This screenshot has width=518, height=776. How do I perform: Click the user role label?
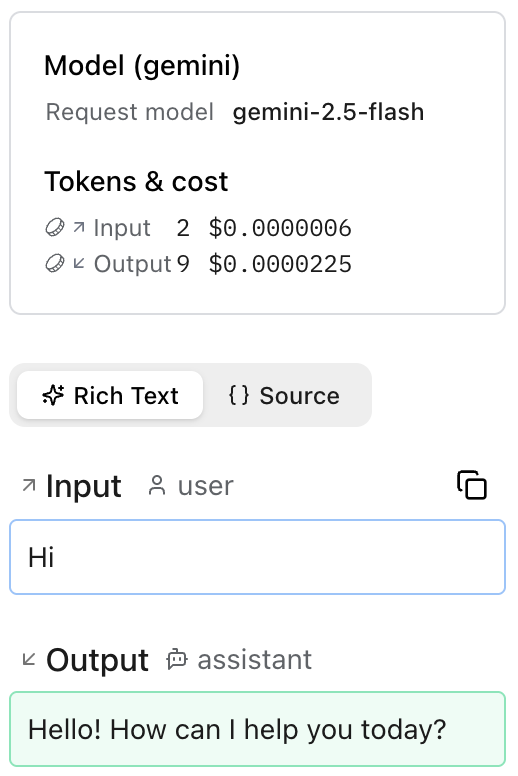coord(205,486)
